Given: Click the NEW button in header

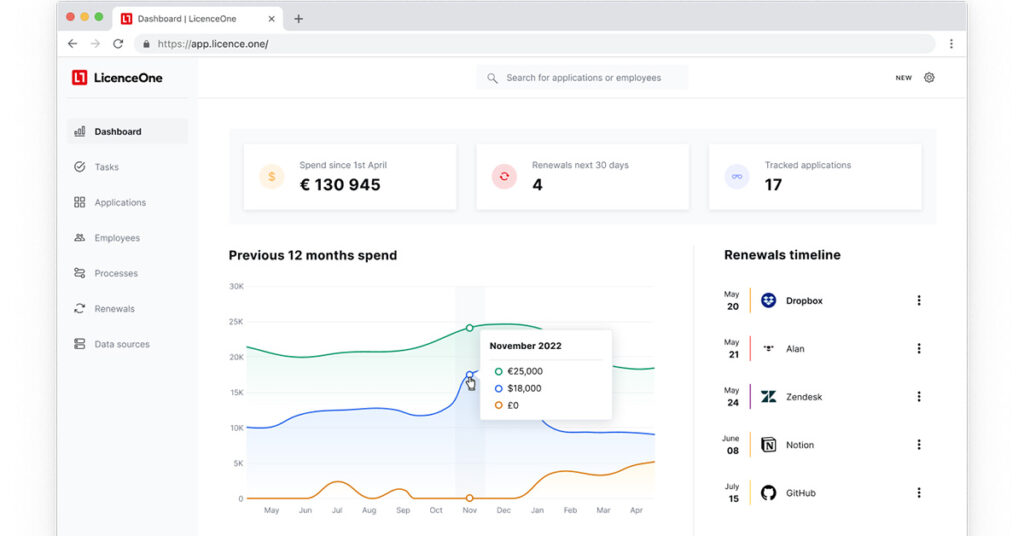Looking at the screenshot, I should (903, 78).
